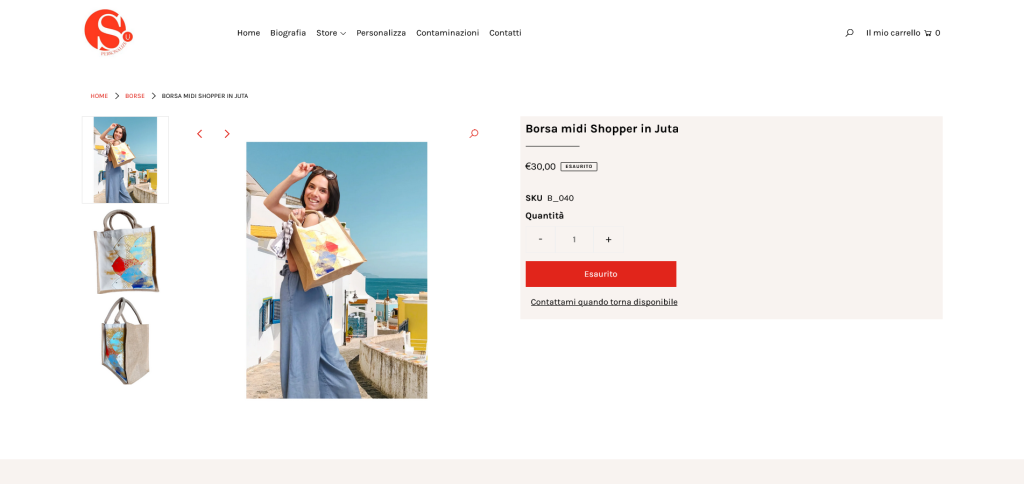Expand the Store dropdown menu
This screenshot has width=1024, height=484.
[x=330, y=33]
